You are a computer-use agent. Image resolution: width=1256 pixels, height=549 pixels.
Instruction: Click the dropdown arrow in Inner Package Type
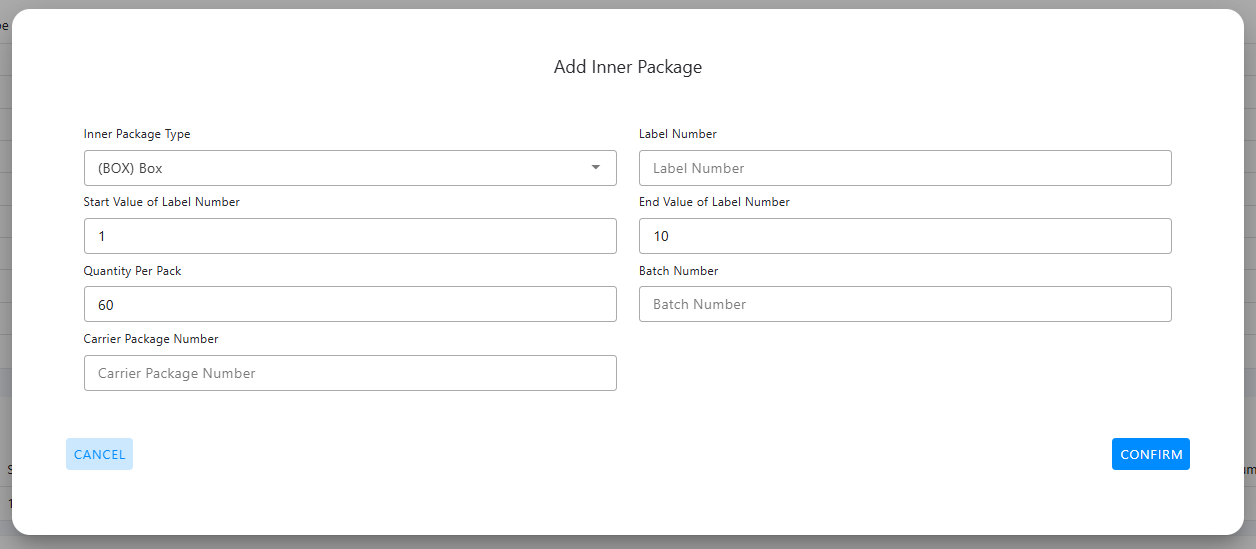tap(596, 168)
